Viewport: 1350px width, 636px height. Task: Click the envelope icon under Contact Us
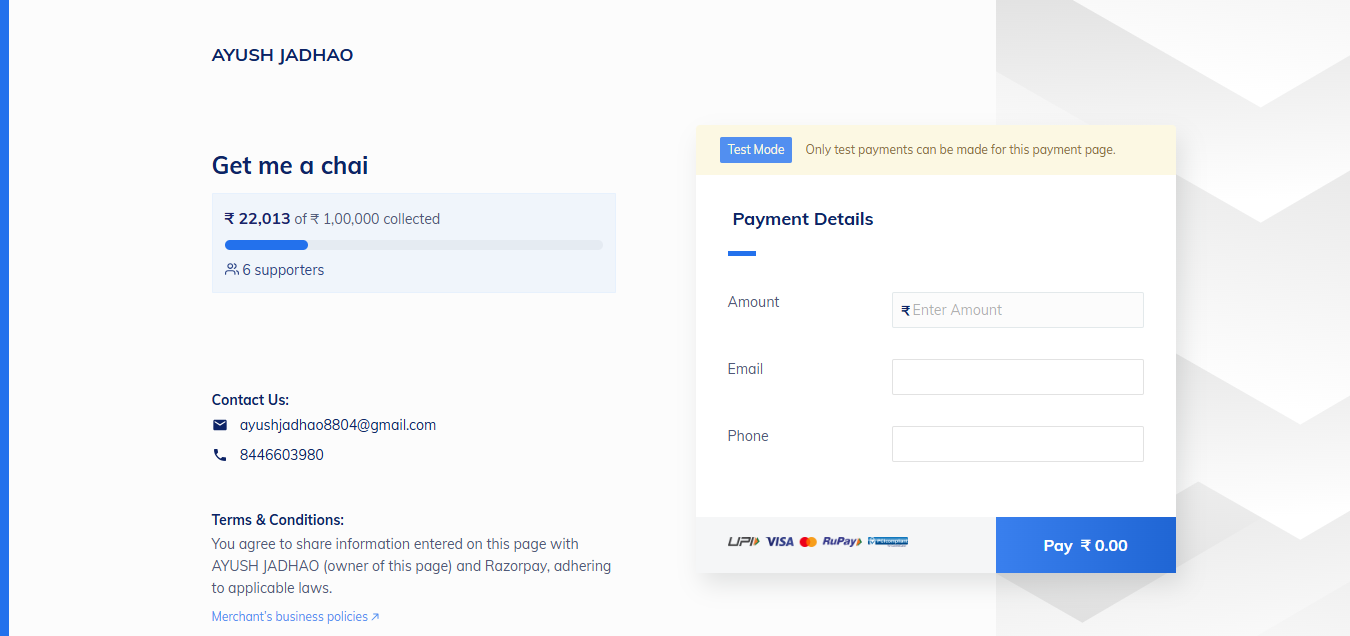pyautogui.click(x=220, y=425)
